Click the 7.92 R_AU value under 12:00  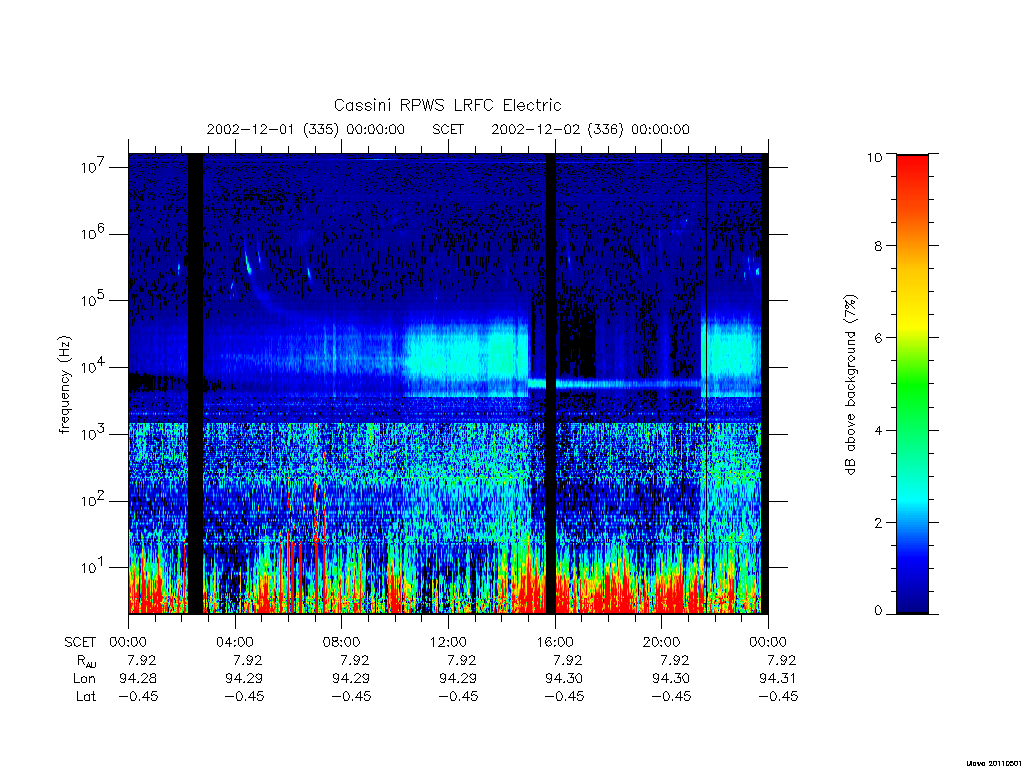462,660
